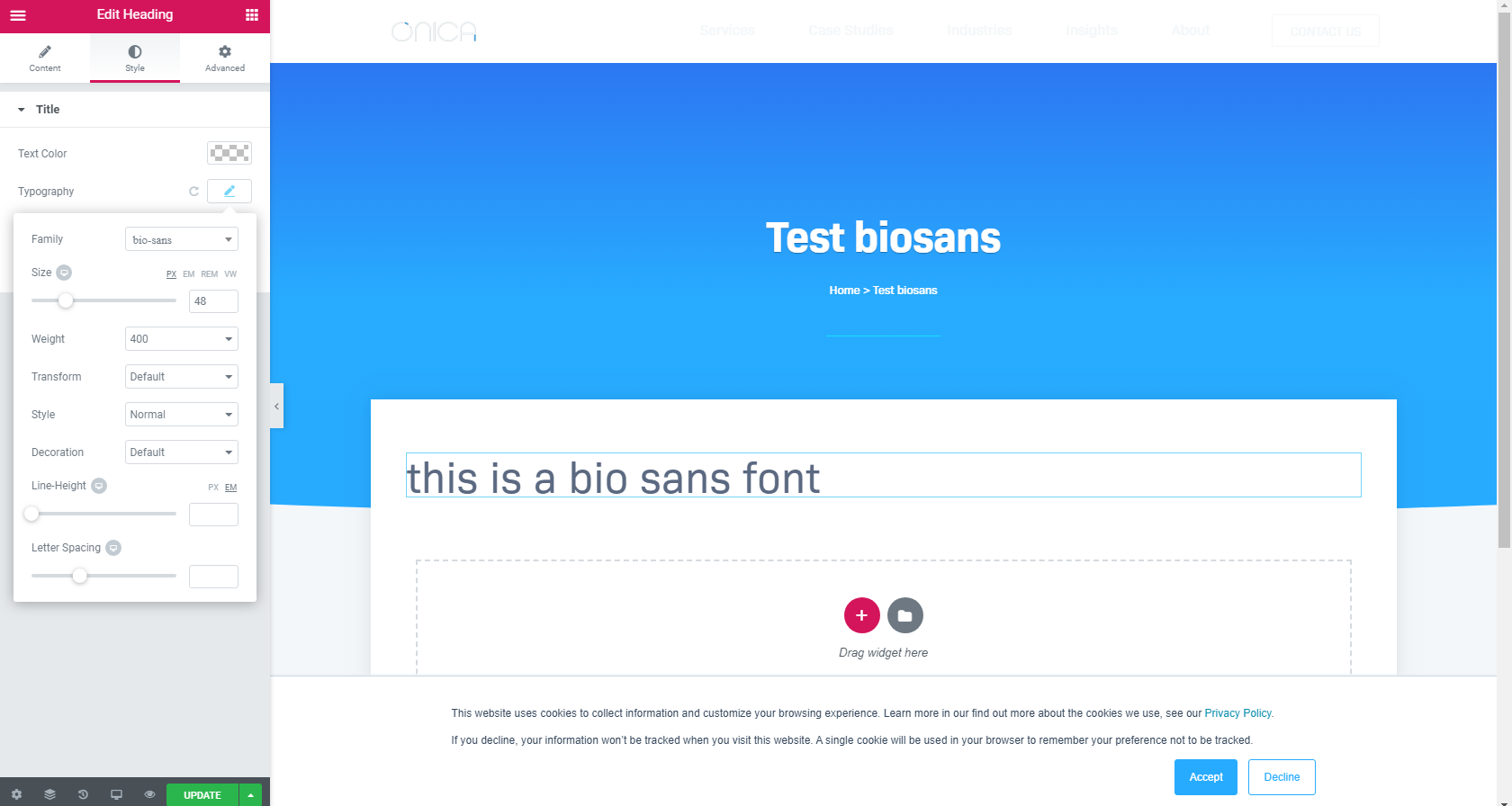The height and width of the screenshot is (806, 1512).
Task: Open the widgets grid panel
Action: pos(252,15)
